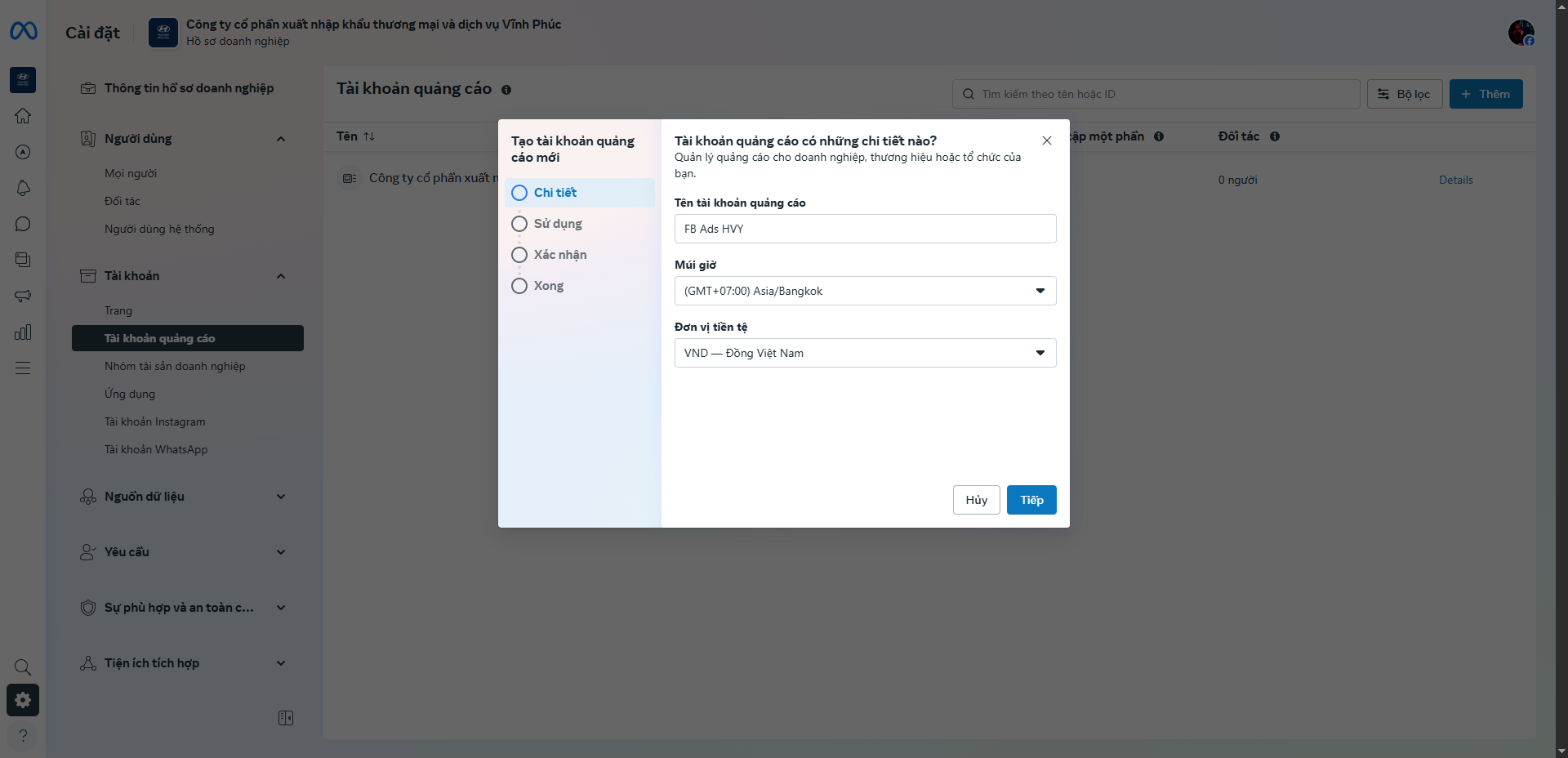Click the help question mark icon
1568x758 pixels.
[x=23, y=735]
